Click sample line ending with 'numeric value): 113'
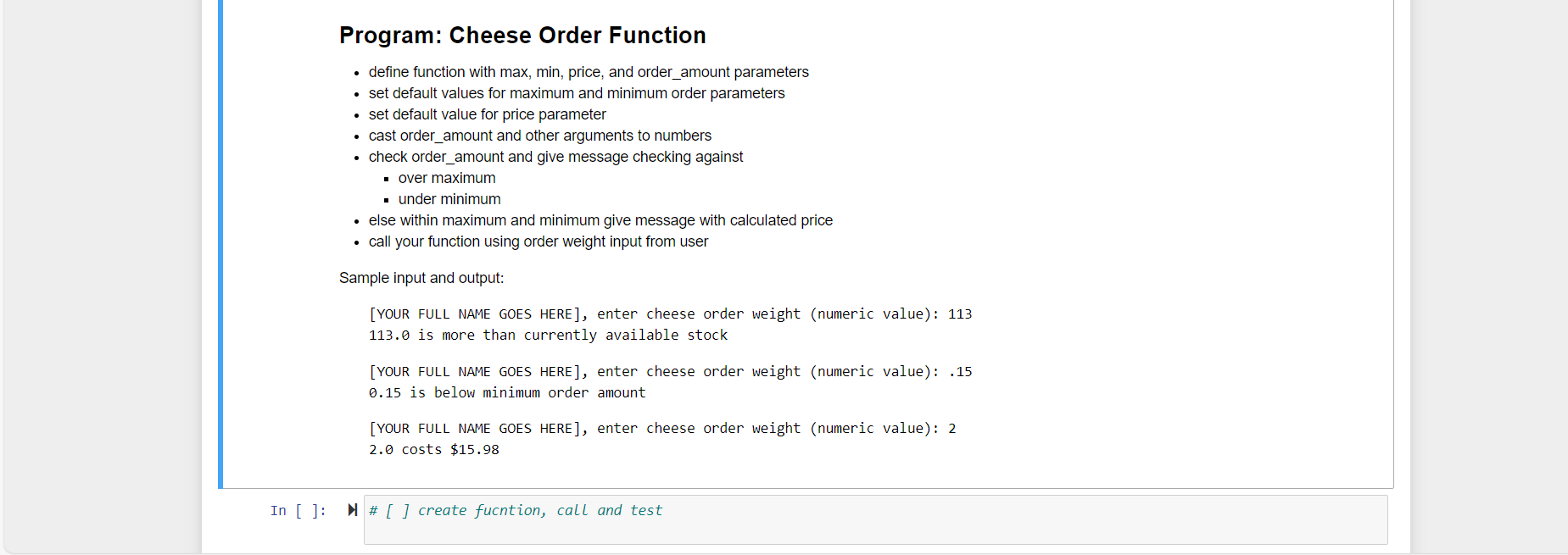 tap(670, 314)
